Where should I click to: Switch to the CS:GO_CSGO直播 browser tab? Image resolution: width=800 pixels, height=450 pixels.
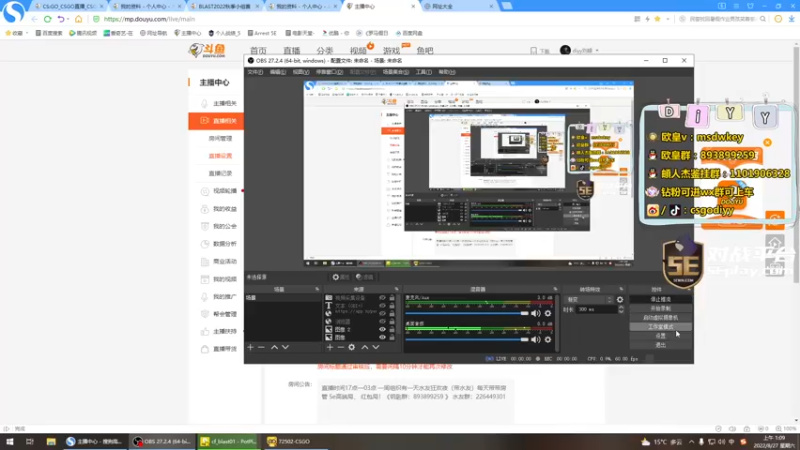(x=68, y=6)
